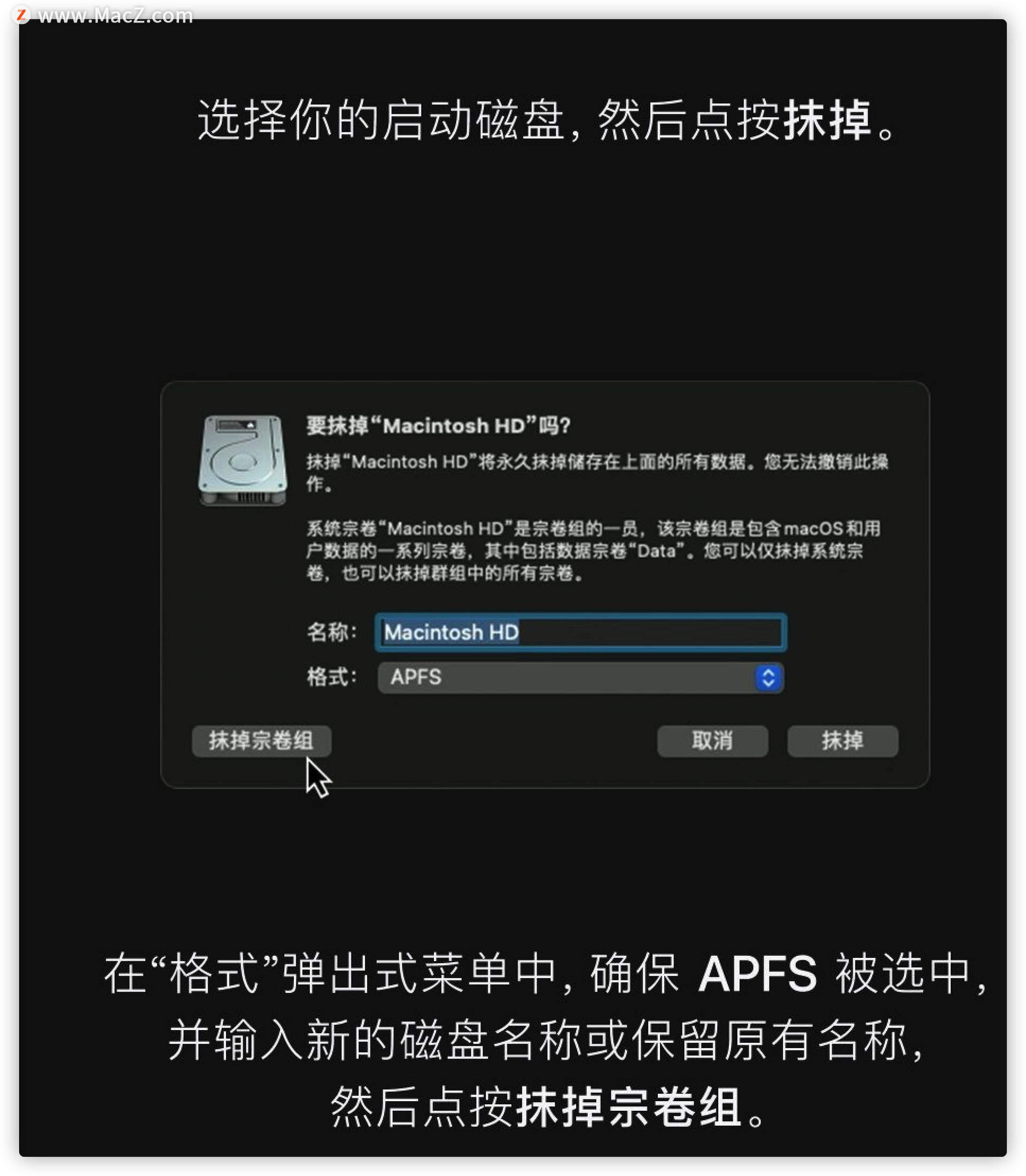
Task: Click the blue up-down arrows on format popup
Action: tap(768, 678)
